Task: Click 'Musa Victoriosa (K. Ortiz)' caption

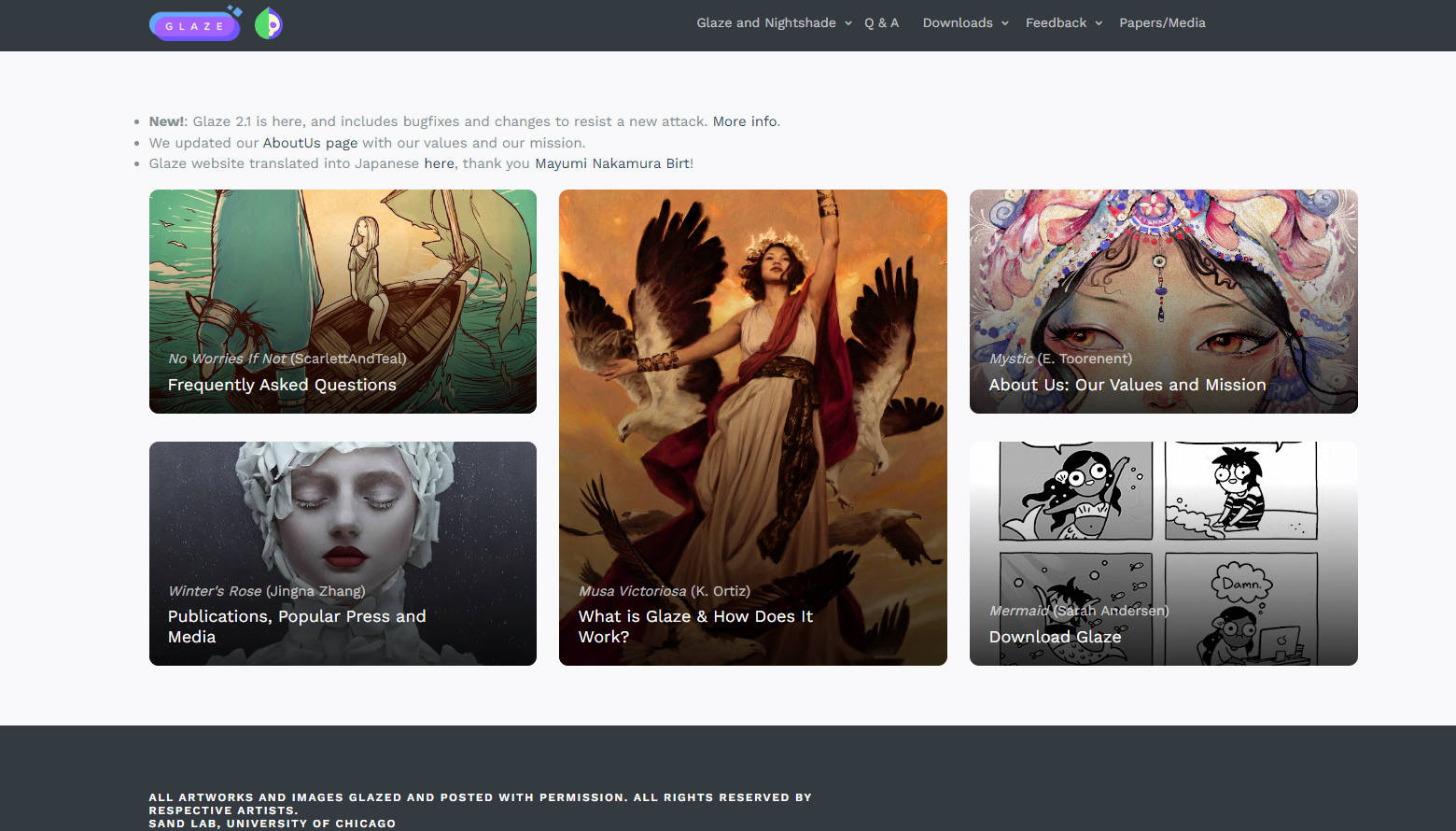Action: click(664, 591)
